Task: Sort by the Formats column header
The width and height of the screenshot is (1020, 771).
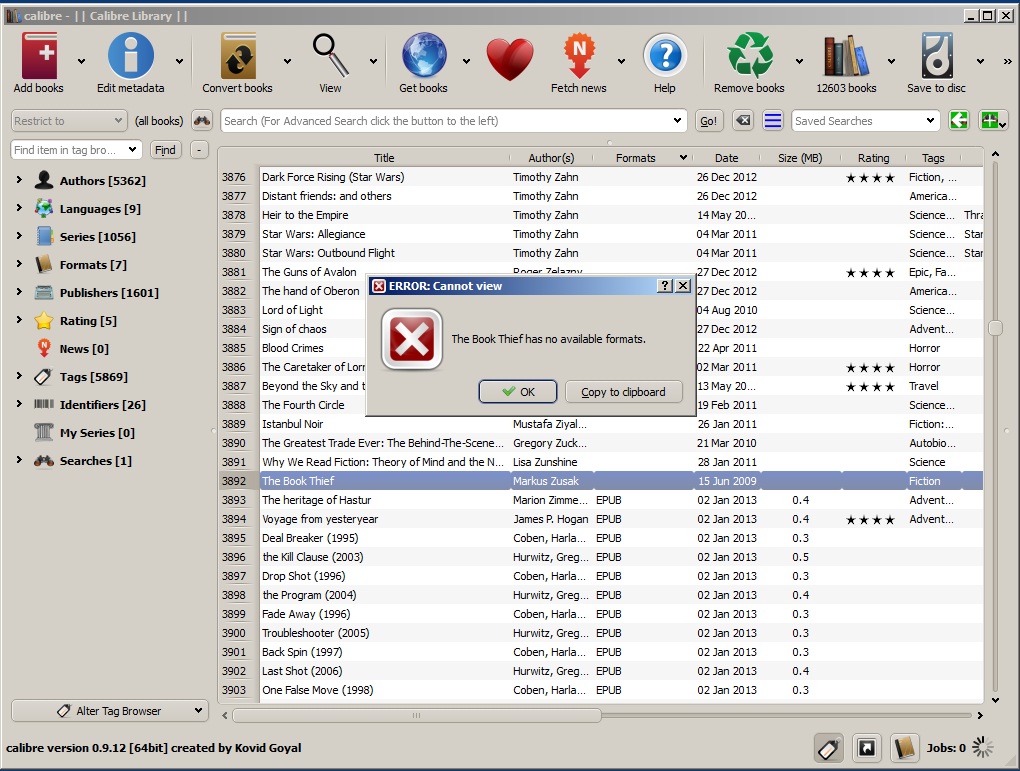Action: coord(636,157)
